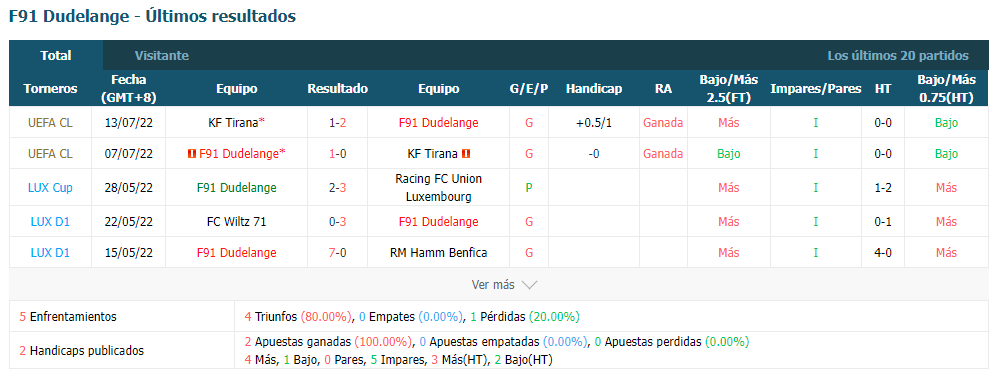Open Racing FC Union Luxembourg team page
The height and width of the screenshot is (377, 998).
tap(439, 188)
